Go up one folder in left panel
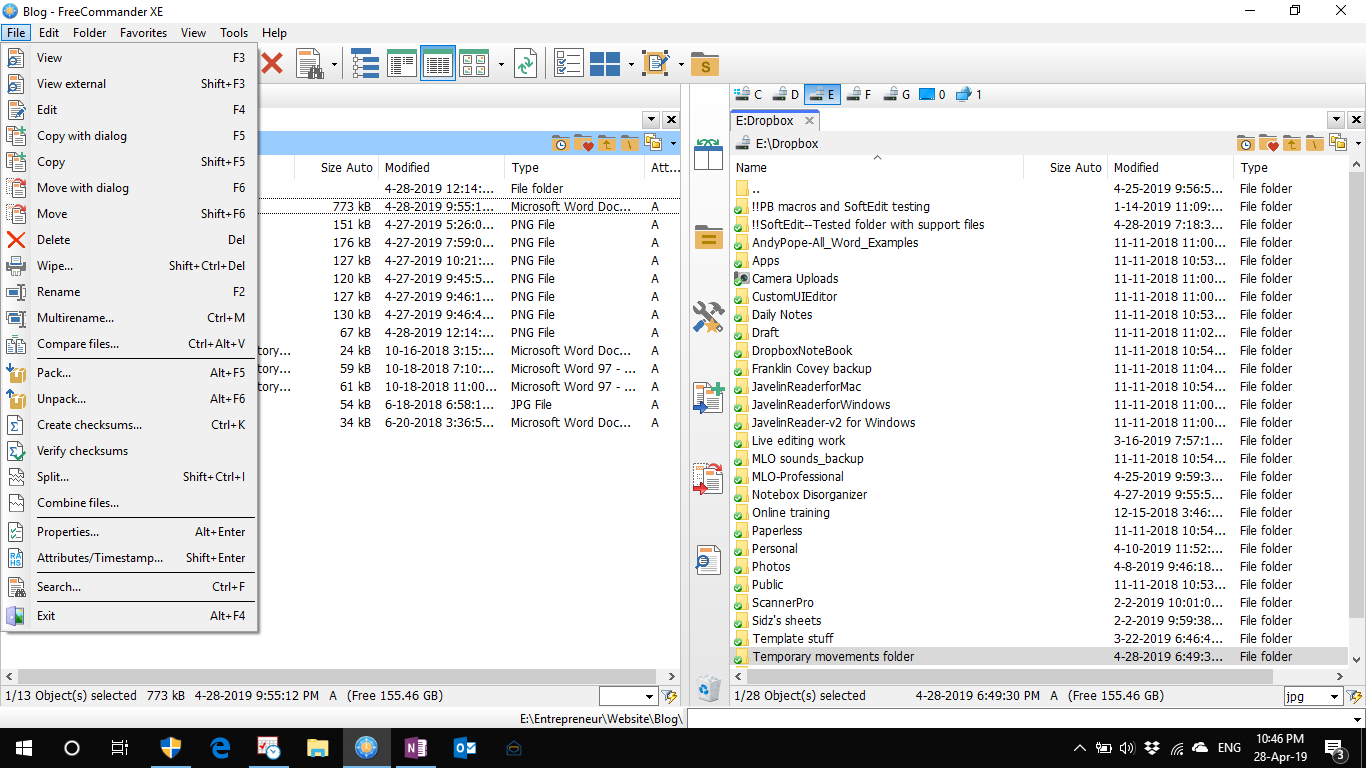This screenshot has height=768, width=1366. point(606,144)
